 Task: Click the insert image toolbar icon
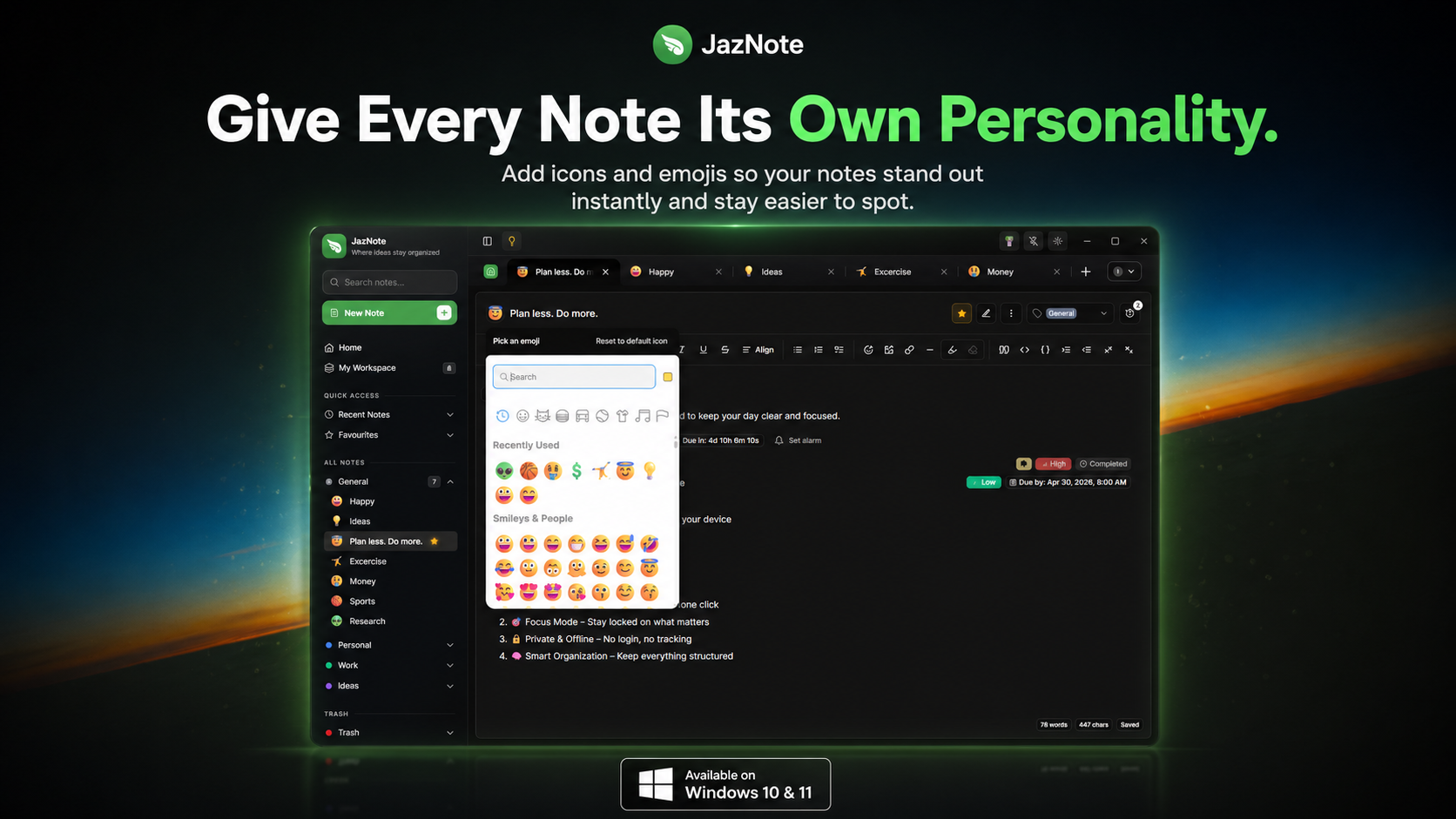(x=889, y=350)
